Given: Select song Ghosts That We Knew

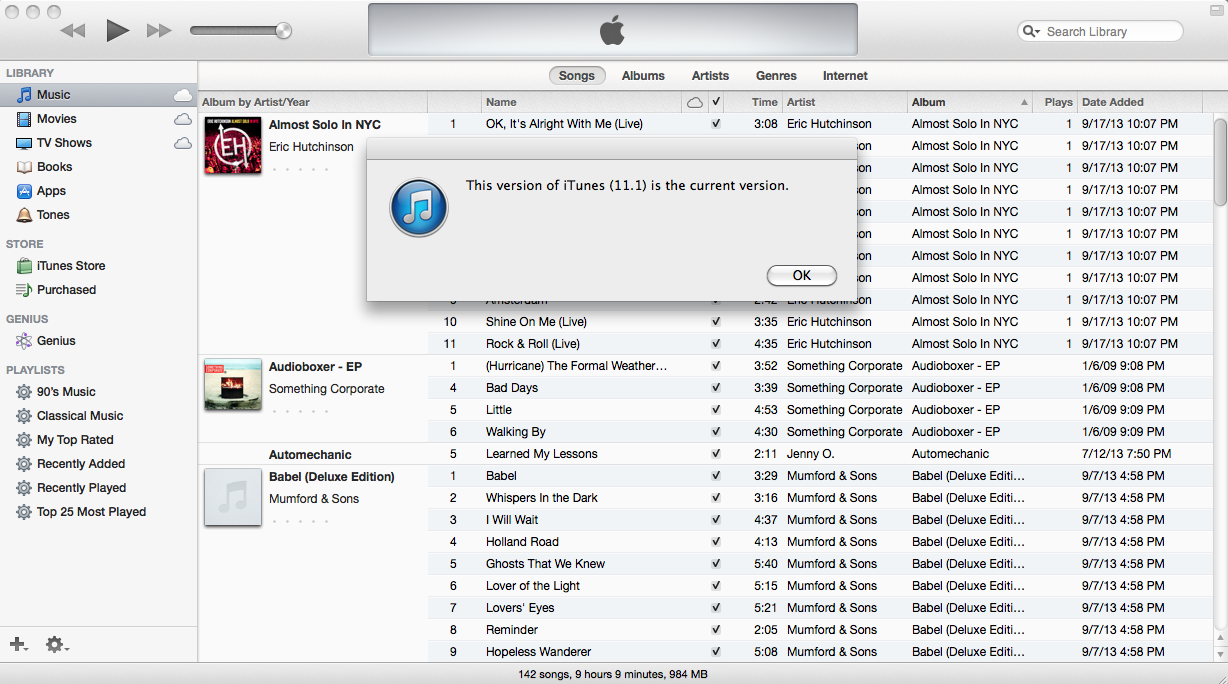Looking at the screenshot, I should click(x=545, y=564).
